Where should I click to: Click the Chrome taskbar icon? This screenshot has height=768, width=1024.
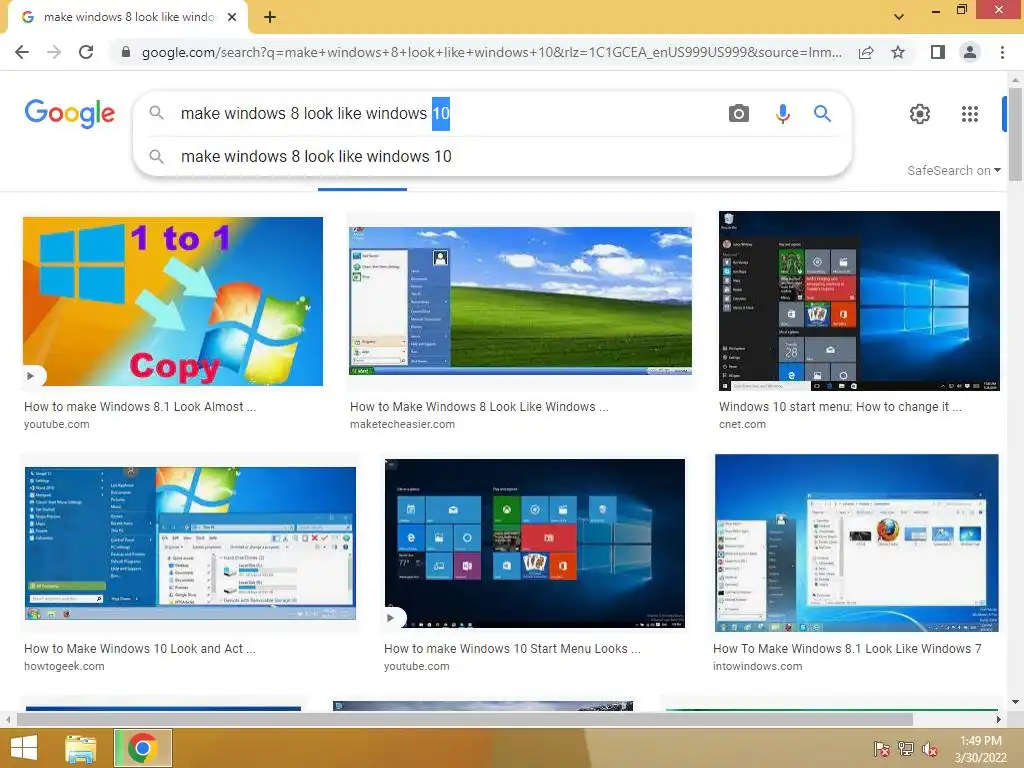142,748
